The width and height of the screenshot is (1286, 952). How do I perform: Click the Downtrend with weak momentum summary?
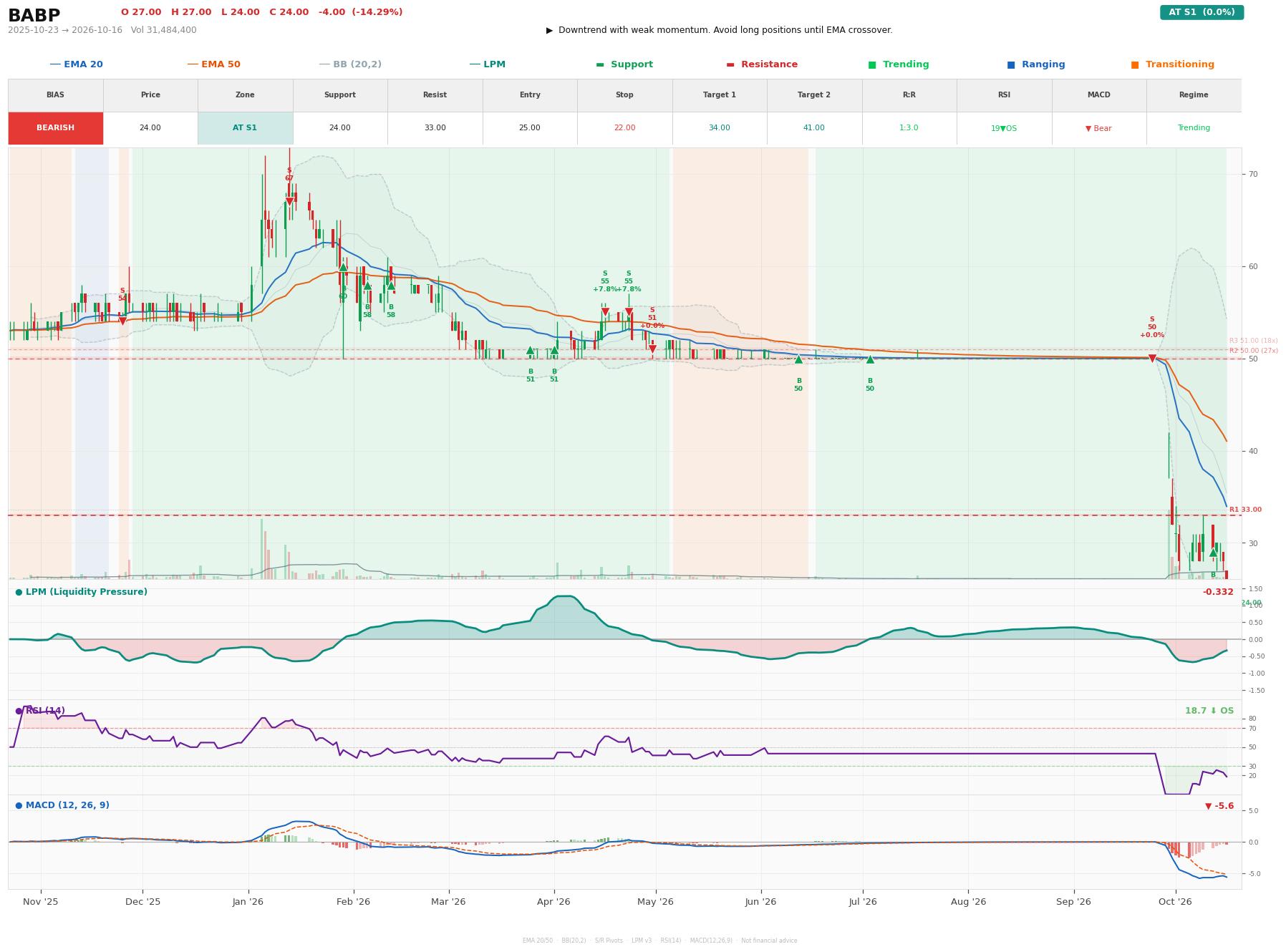point(720,30)
